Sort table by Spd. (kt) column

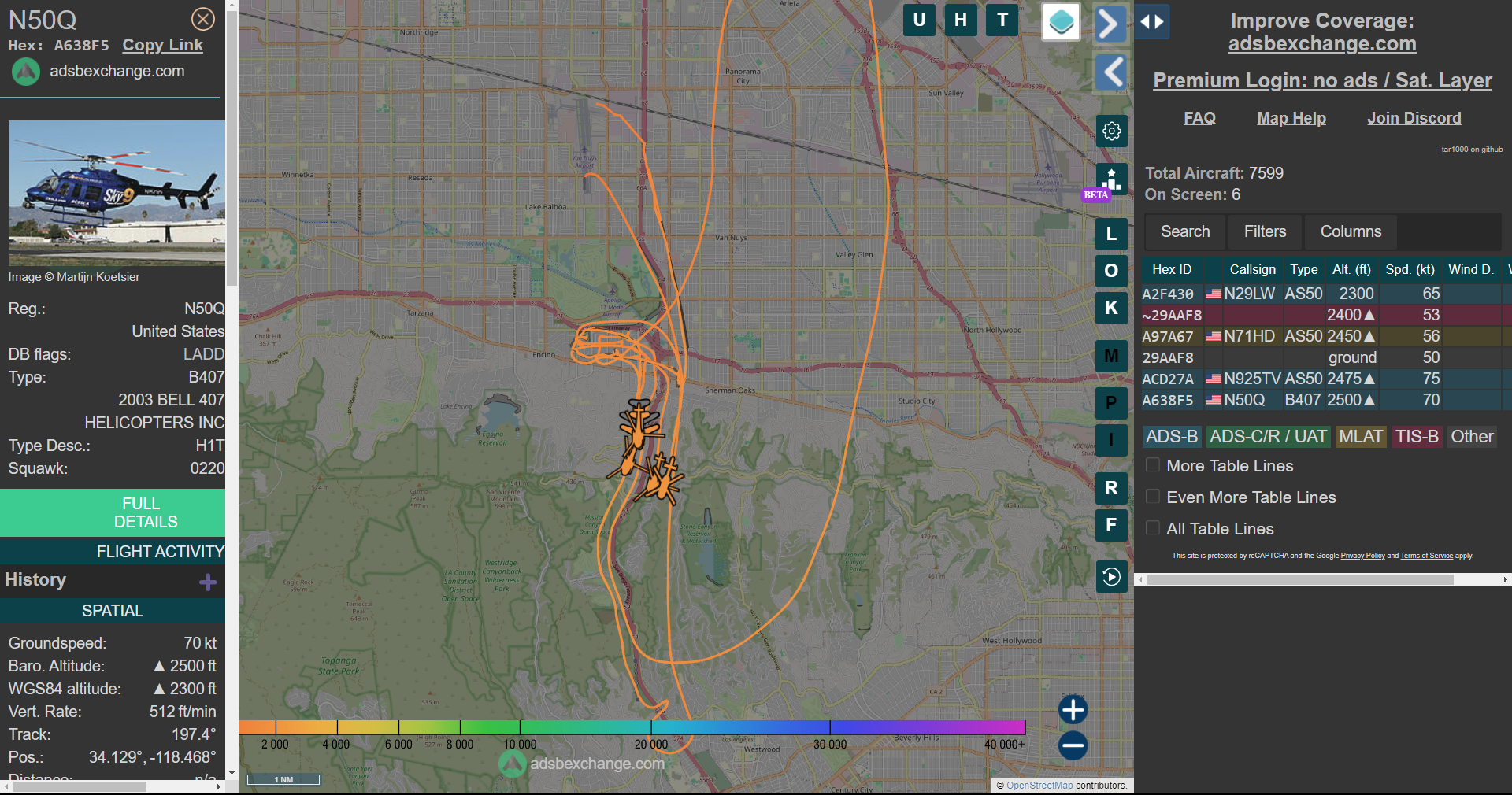tap(1410, 269)
